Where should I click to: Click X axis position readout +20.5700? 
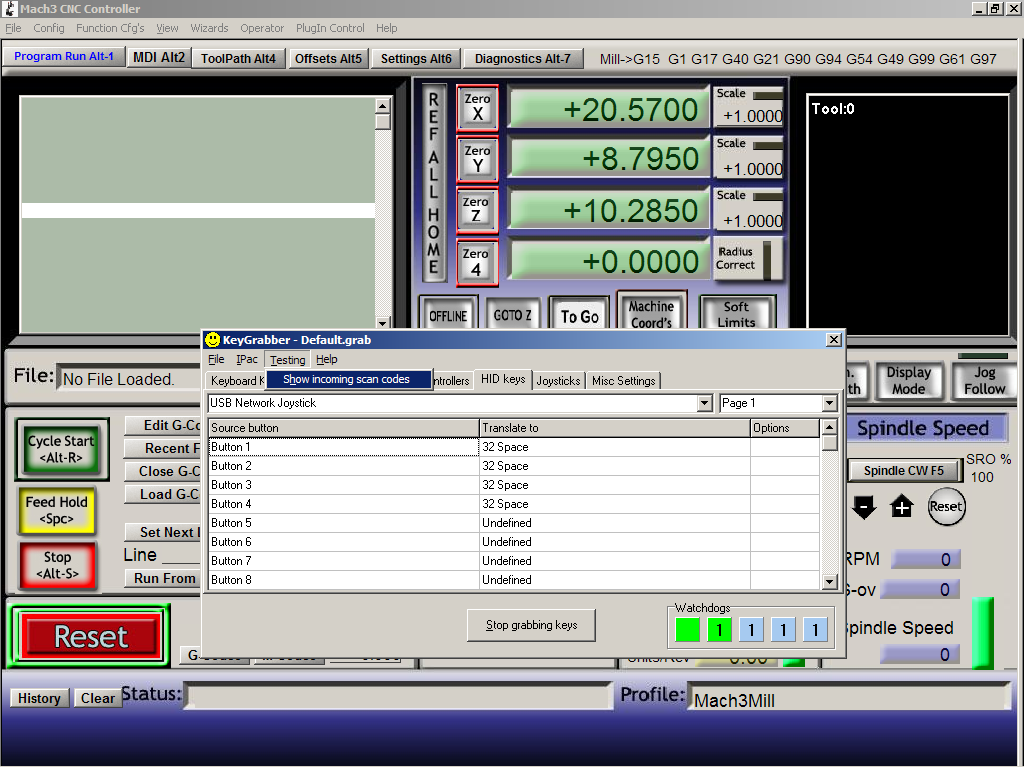[609, 108]
